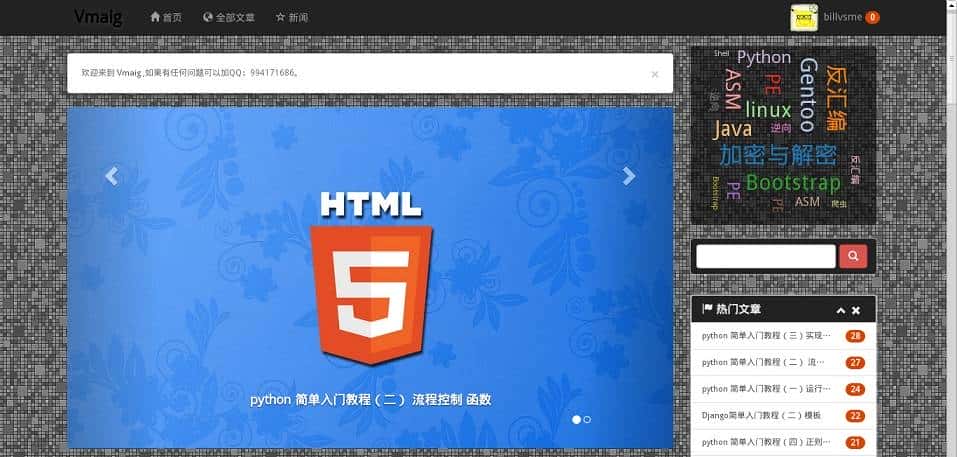Viewport: 957px width, 457px height.
Task: Open the 全部文章 nav item
Action: coord(228,17)
